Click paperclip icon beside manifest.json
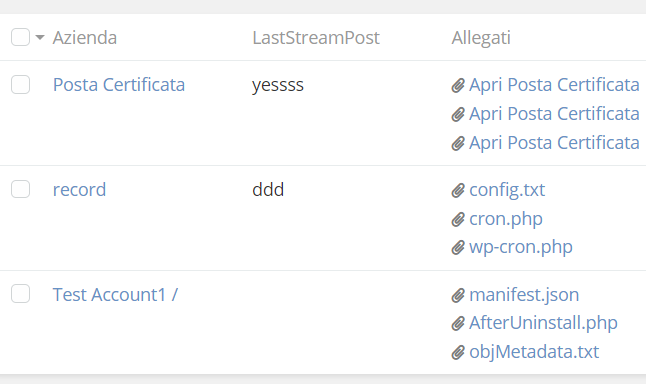Screen dimensions: 646x384 coord(458,295)
